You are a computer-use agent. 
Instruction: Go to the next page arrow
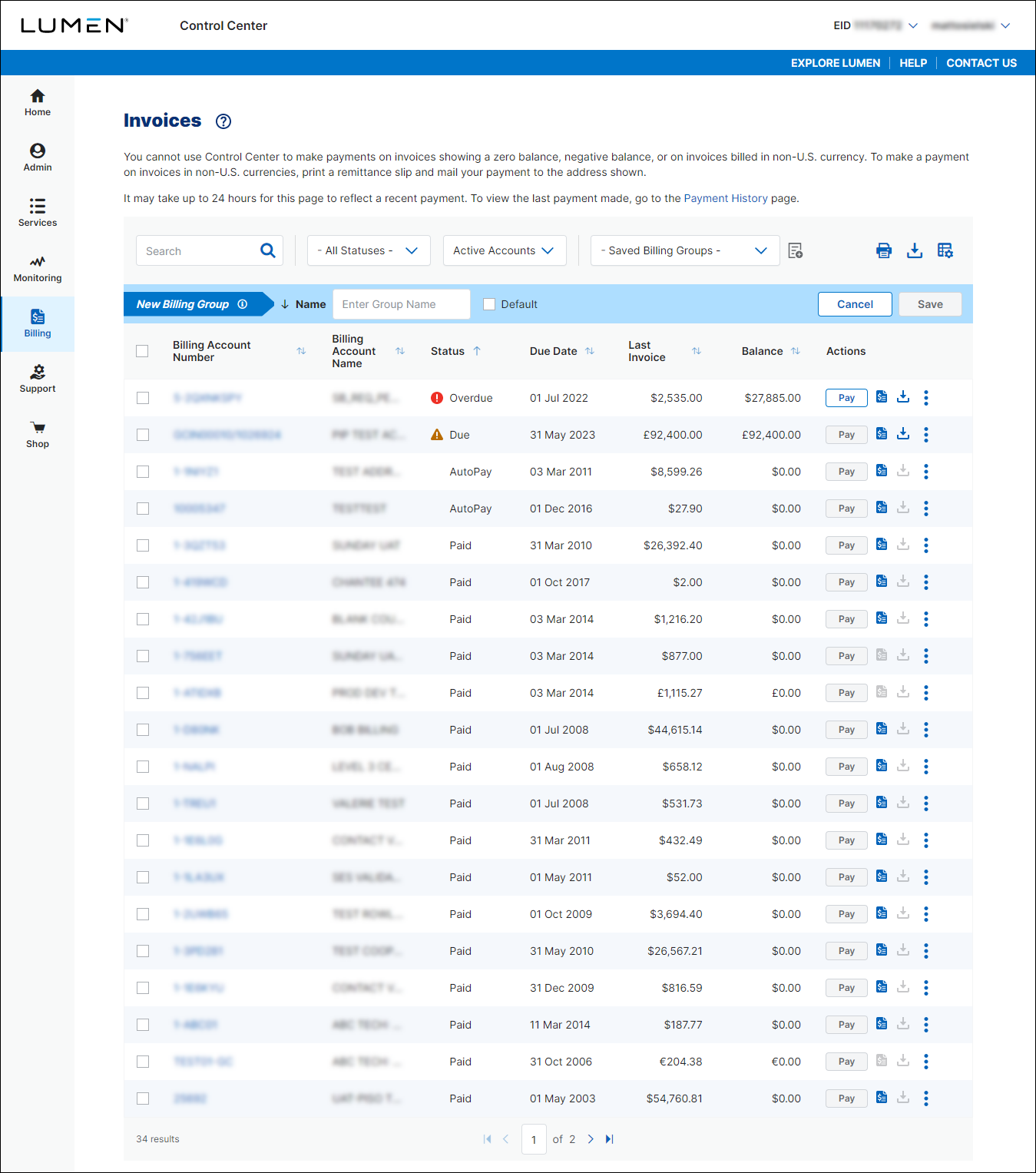coord(591,1139)
